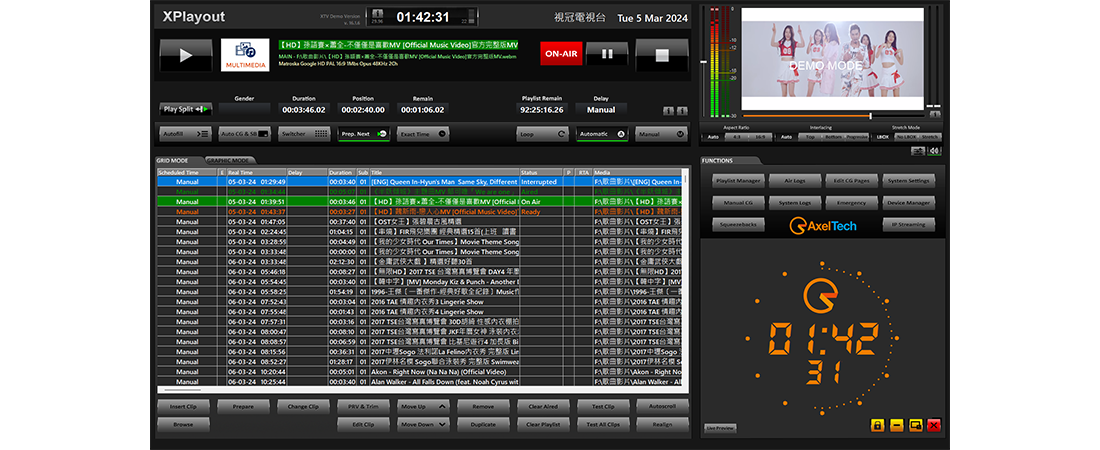Open the Device Manager

[908, 203]
